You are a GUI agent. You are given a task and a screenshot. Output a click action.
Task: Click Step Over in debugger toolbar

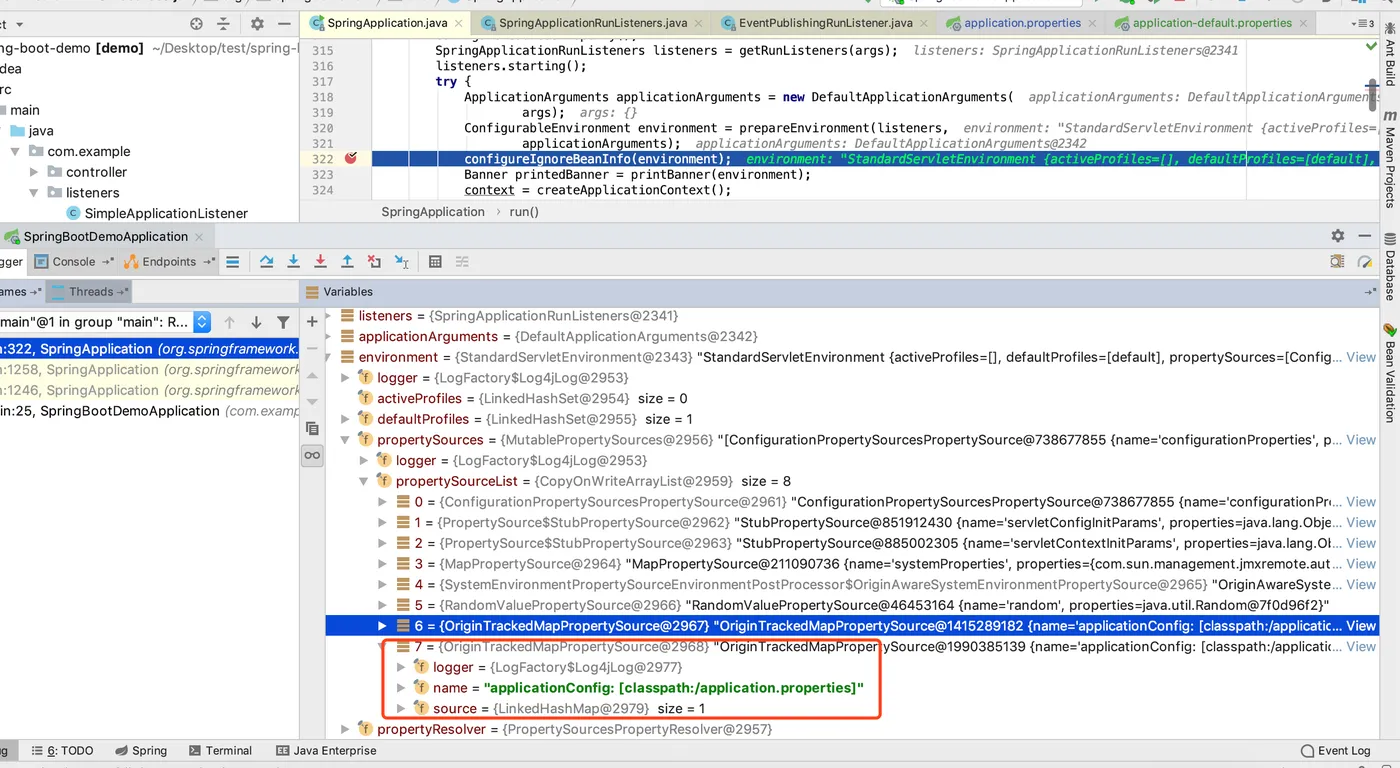(267, 262)
